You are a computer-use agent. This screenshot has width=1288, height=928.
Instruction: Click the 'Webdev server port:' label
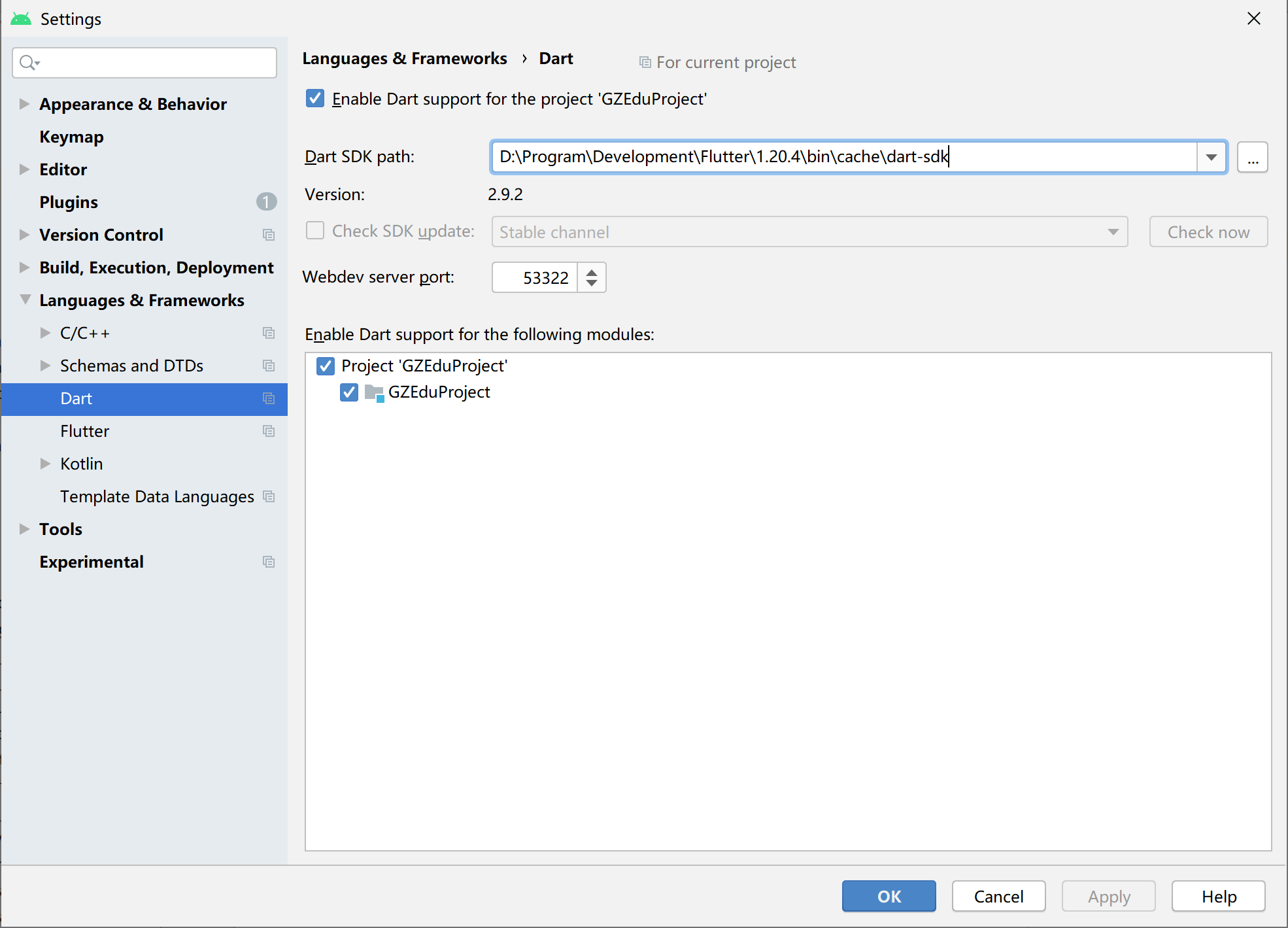tap(379, 277)
